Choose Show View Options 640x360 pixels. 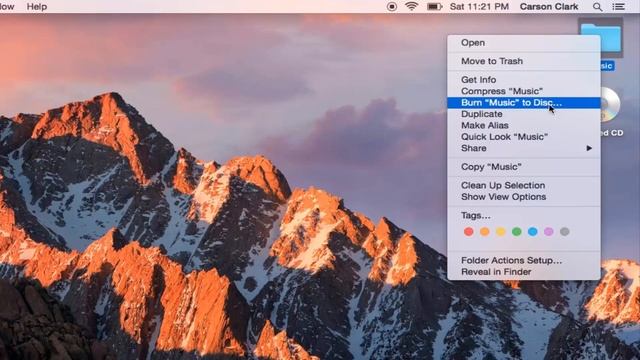click(x=524, y=197)
